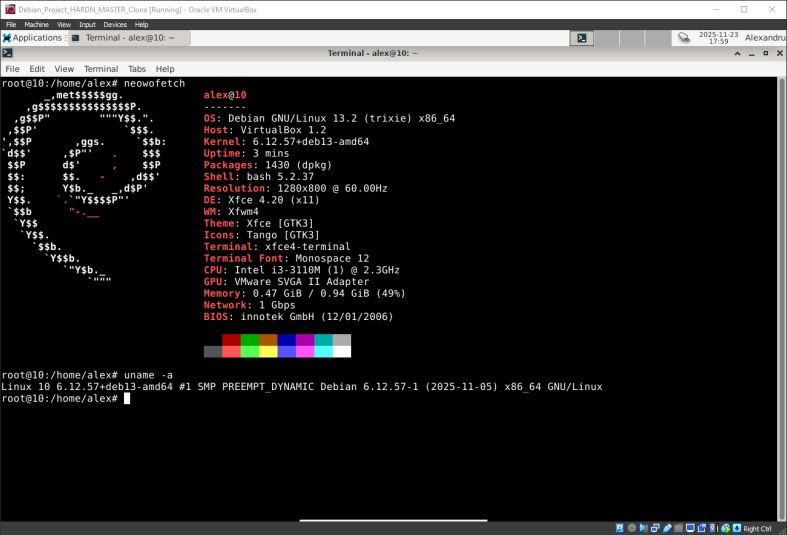787x535 pixels.
Task: Click the VirtualBox virtualization V status icon
Action: (x=712, y=528)
